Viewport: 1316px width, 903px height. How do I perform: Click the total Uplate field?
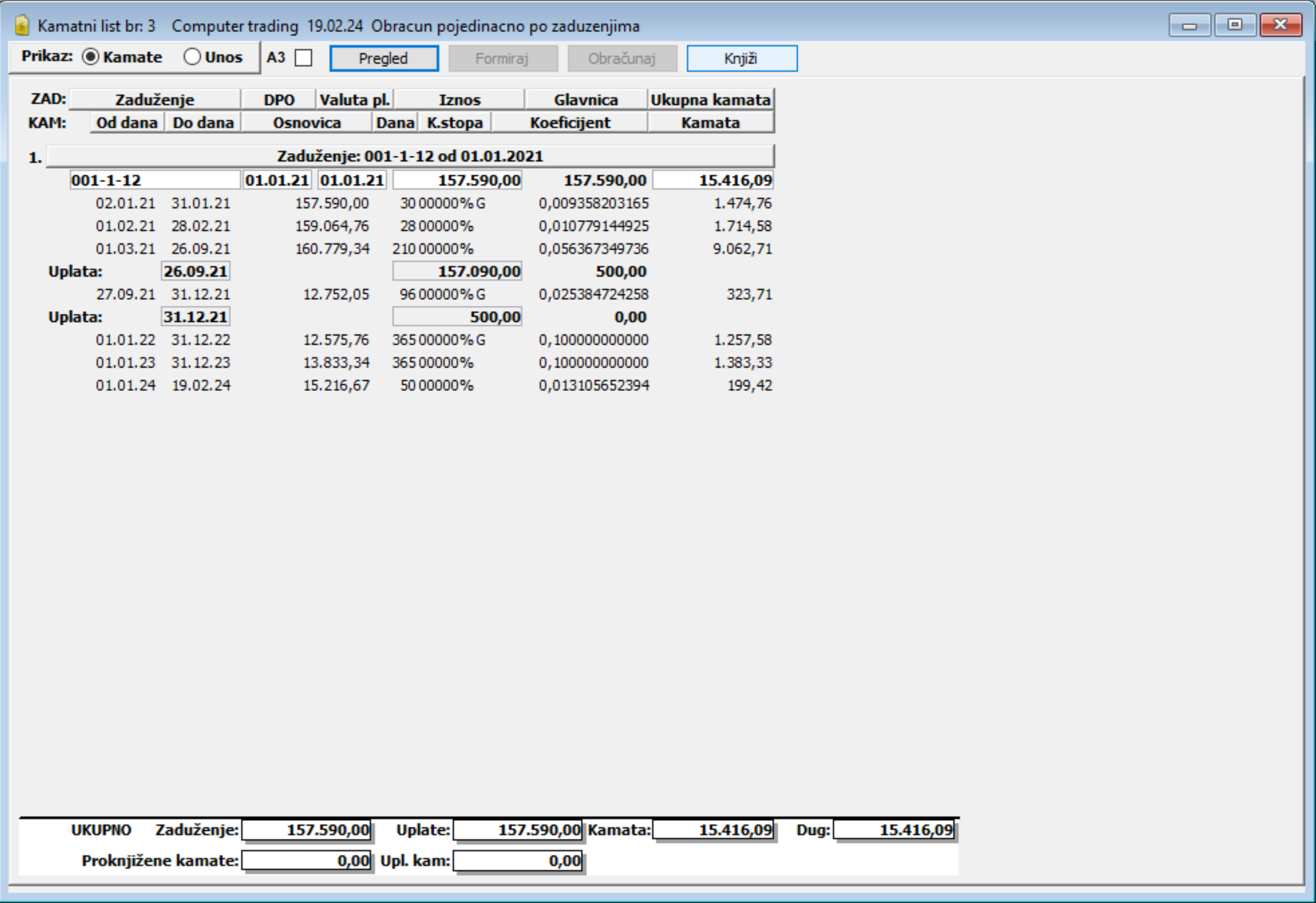pyautogui.click(x=518, y=830)
